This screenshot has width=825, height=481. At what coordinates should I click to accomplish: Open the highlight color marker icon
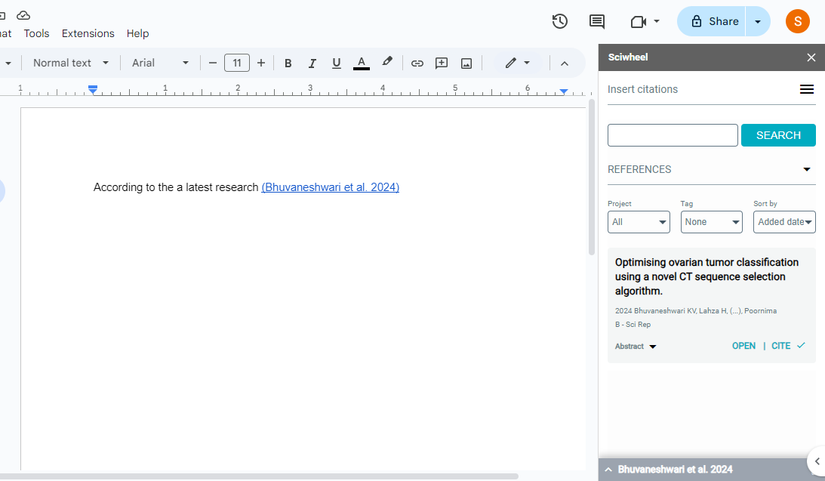point(387,62)
